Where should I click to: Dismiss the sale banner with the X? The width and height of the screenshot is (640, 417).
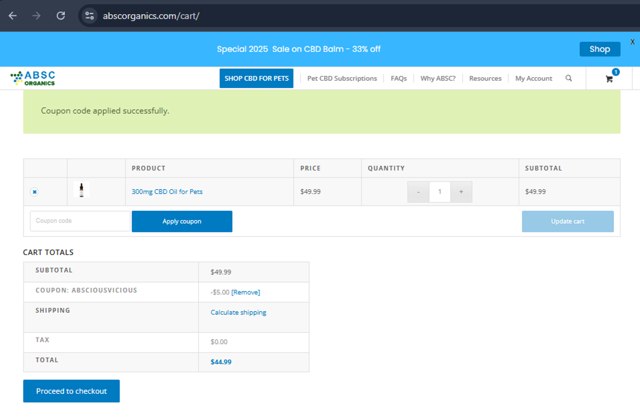[x=632, y=42]
